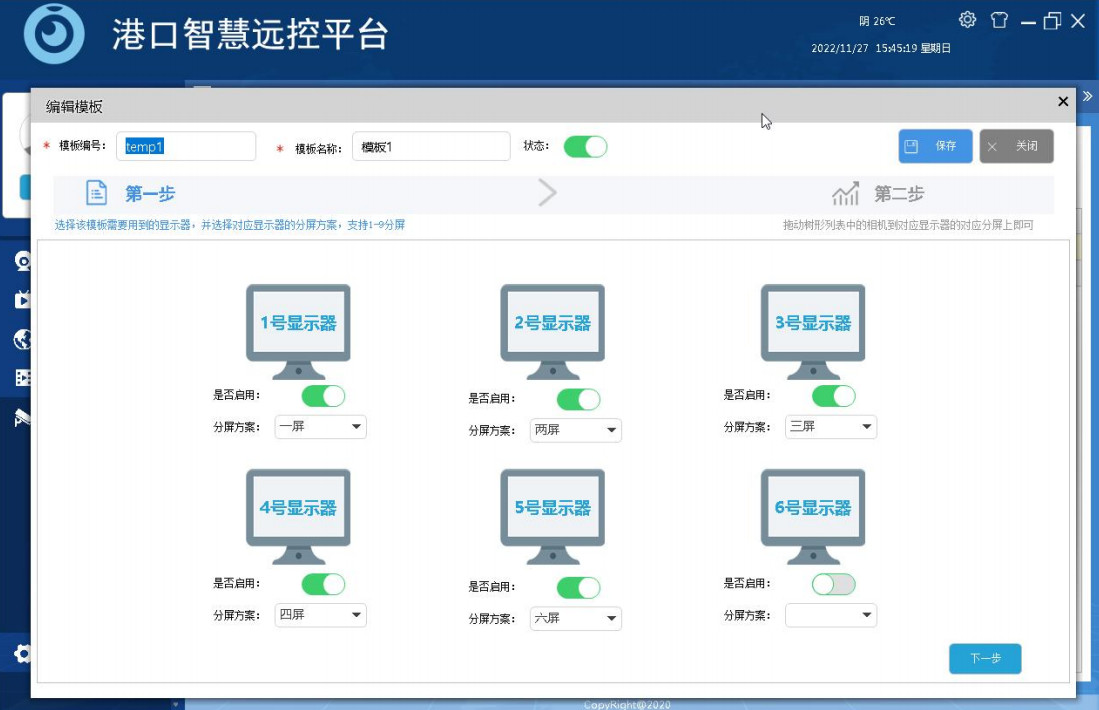Enable the 6号显示器 启用 toggle
The image size is (1099, 710).
pos(833,584)
